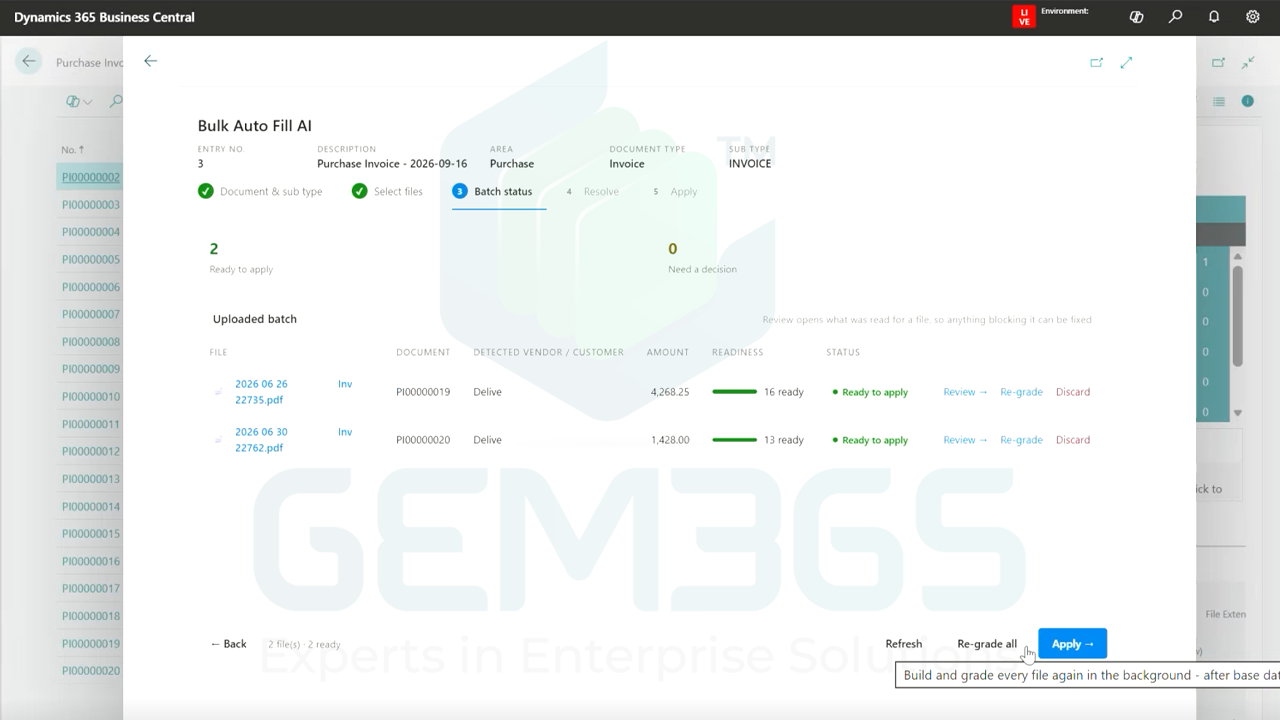Click the file icon beside 22762.pdf
The image size is (1280, 720).
pyautogui.click(x=219, y=440)
